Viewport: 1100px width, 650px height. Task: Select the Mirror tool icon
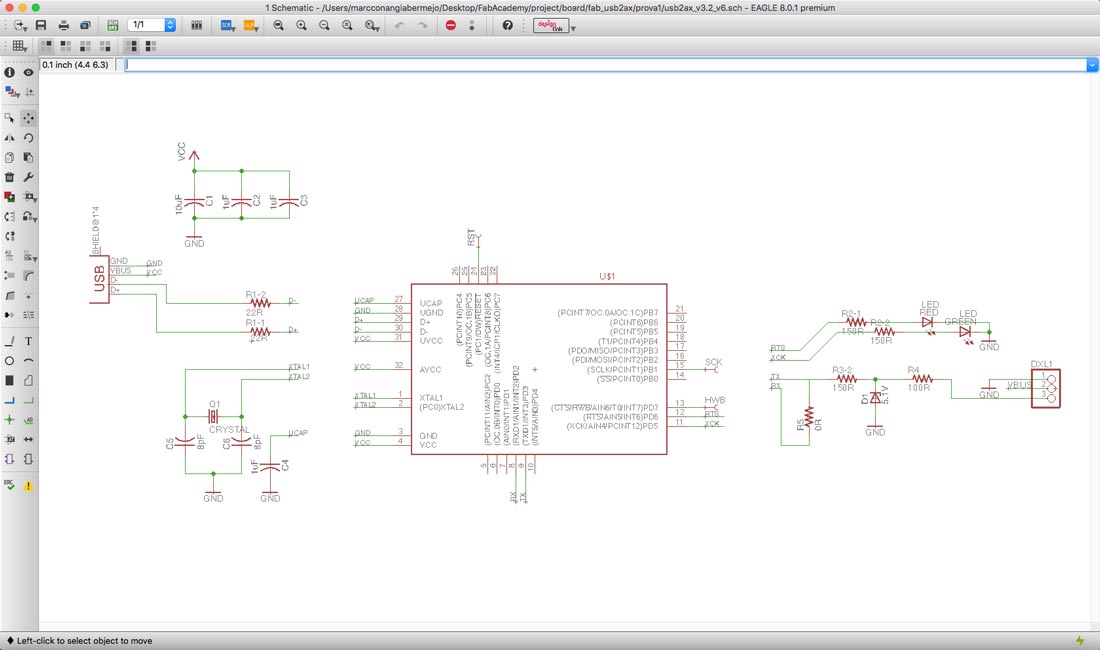click(9, 137)
